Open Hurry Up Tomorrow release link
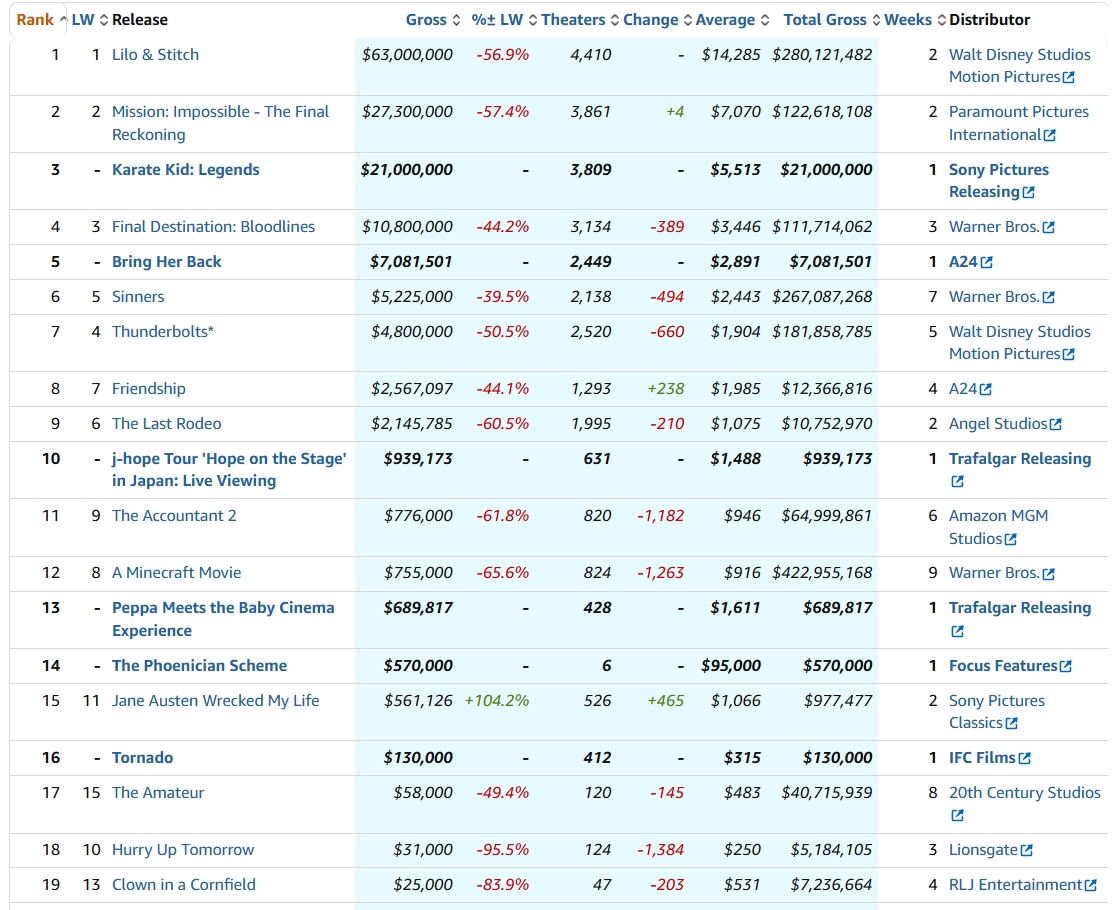Image resolution: width=1115 pixels, height=910 pixels. (x=183, y=850)
